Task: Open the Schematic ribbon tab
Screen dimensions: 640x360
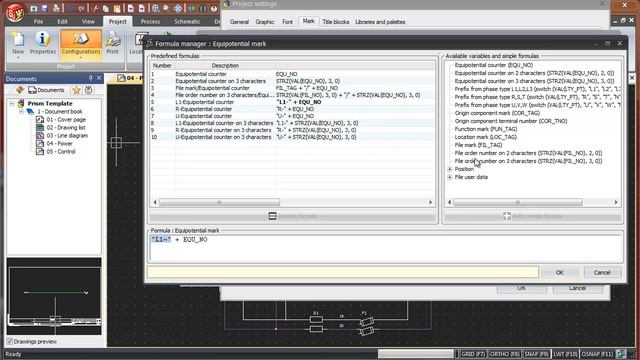Action: coord(187,22)
